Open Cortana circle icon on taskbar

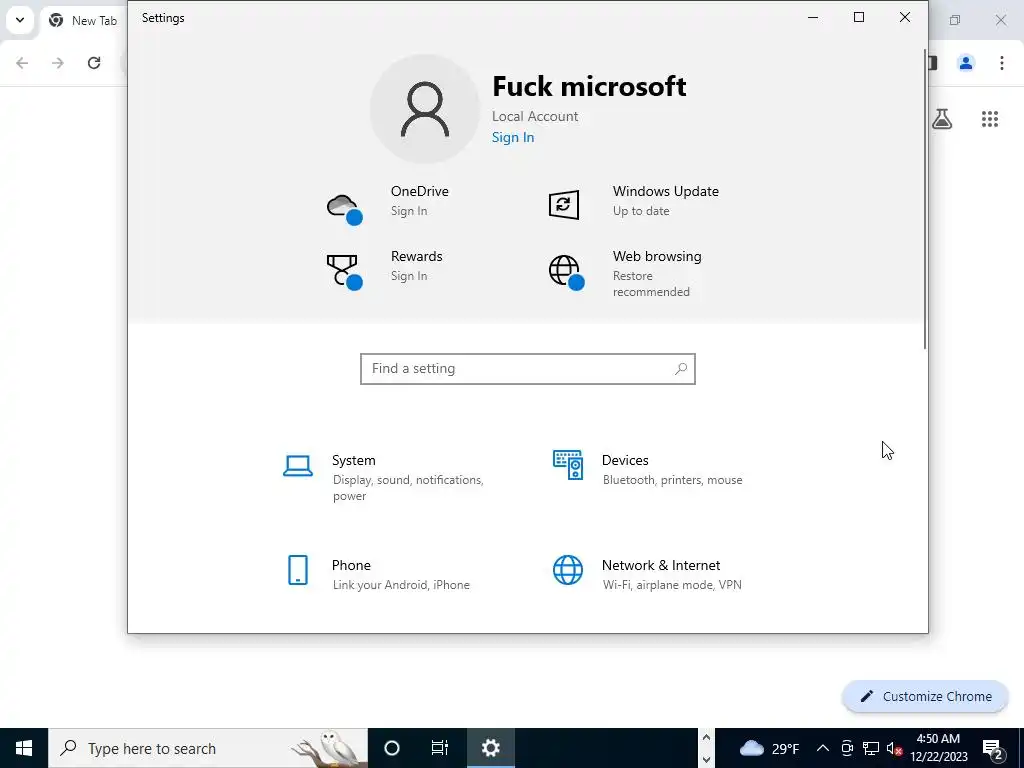point(392,748)
